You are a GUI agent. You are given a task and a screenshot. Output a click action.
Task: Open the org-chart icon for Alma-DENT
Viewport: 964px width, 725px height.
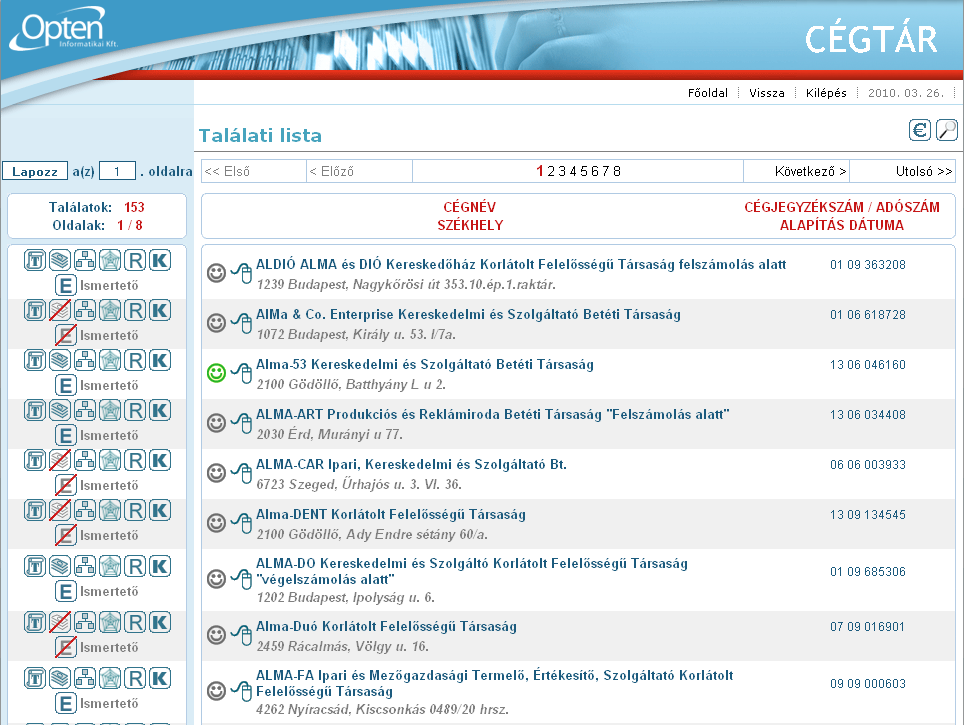pos(85,510)
